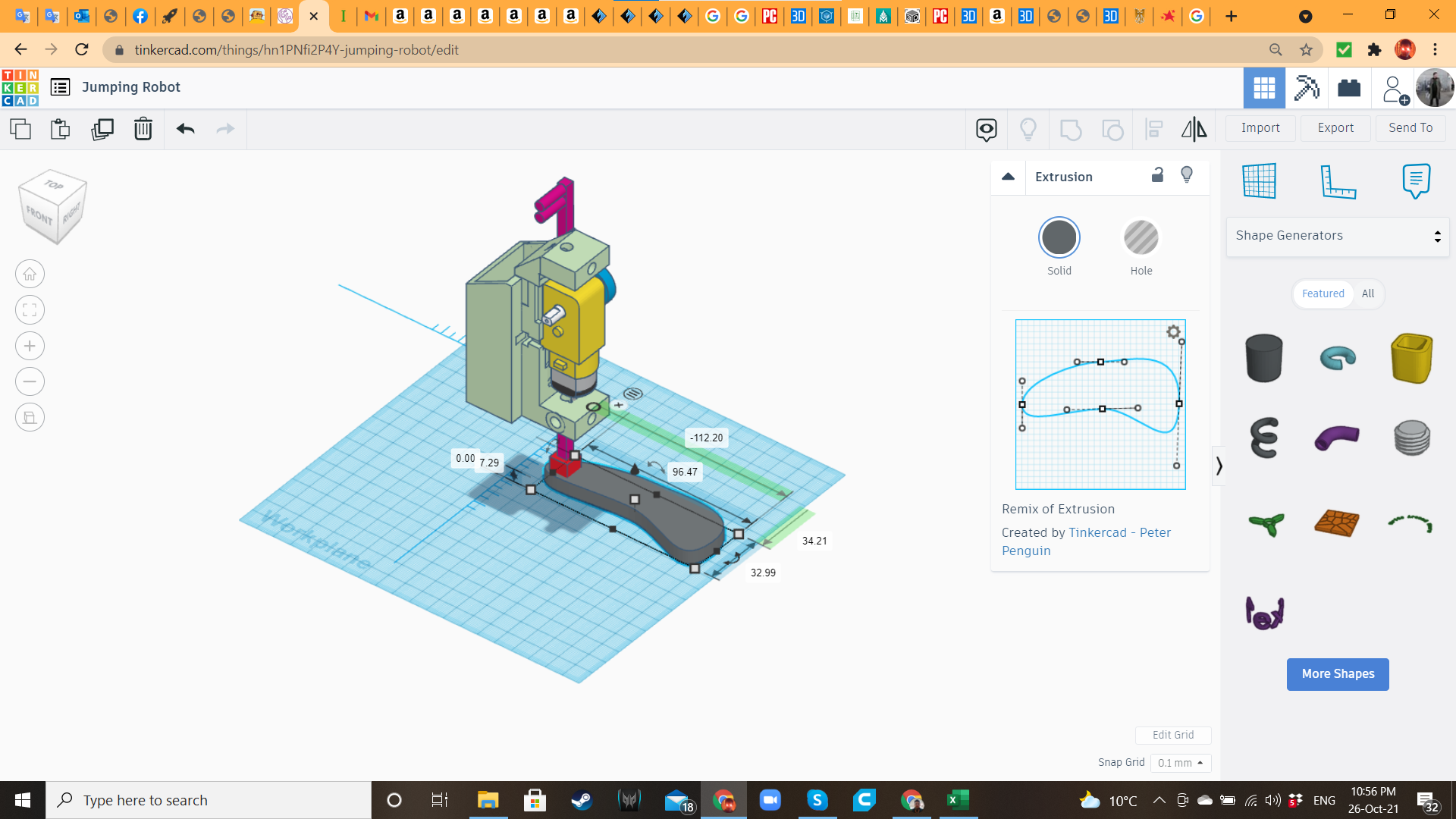Click the Export button
The height and width of the screenshot is (819, 1456).
pos(1335,128)
